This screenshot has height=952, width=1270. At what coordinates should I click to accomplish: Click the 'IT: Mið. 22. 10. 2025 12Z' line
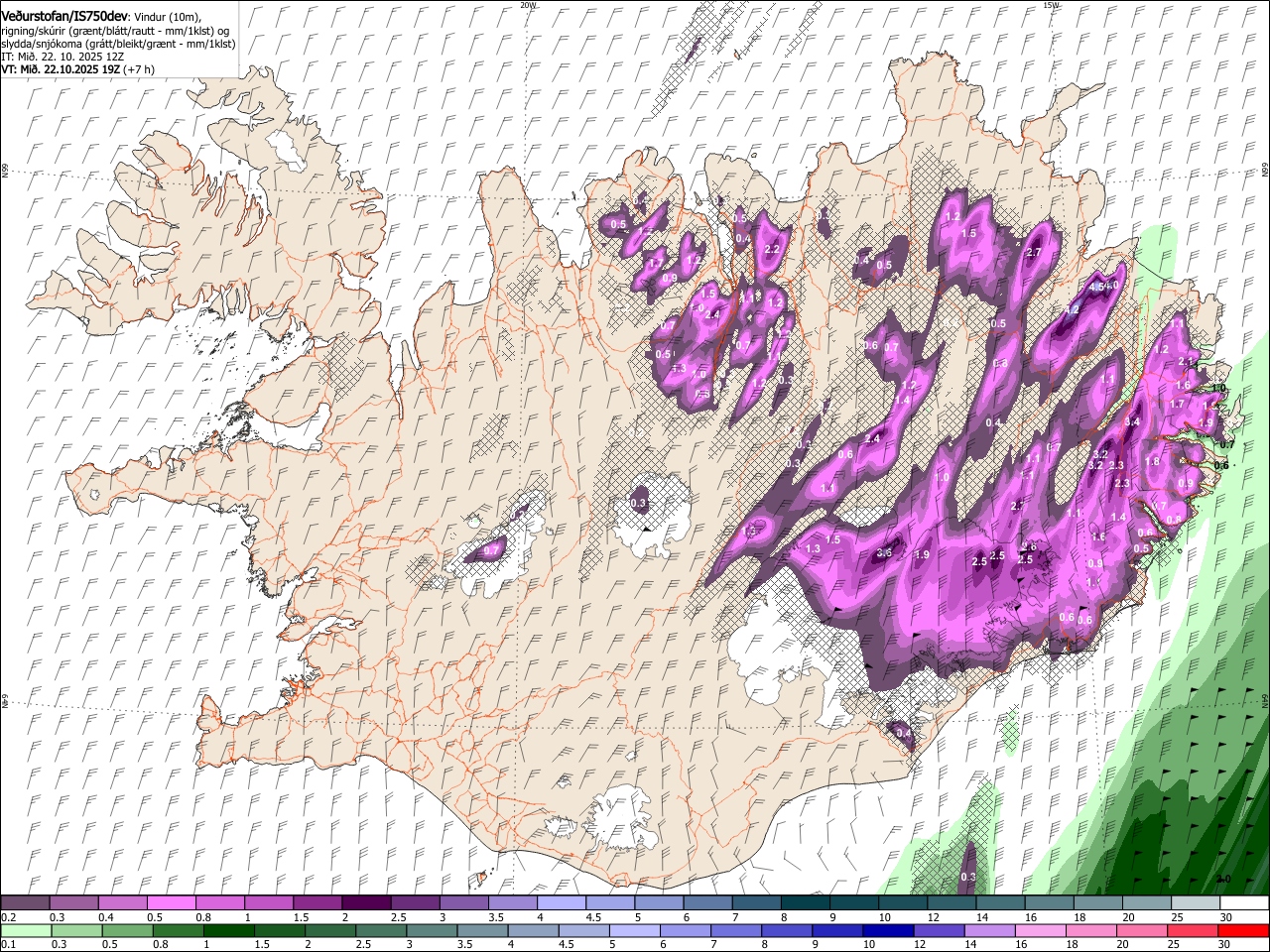click(63, 57)
